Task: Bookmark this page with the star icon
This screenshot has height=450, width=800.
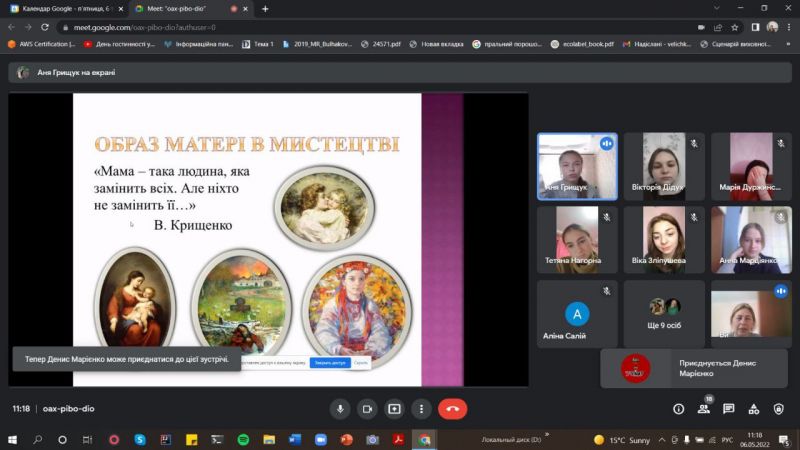Action: [x=735, y=28]
